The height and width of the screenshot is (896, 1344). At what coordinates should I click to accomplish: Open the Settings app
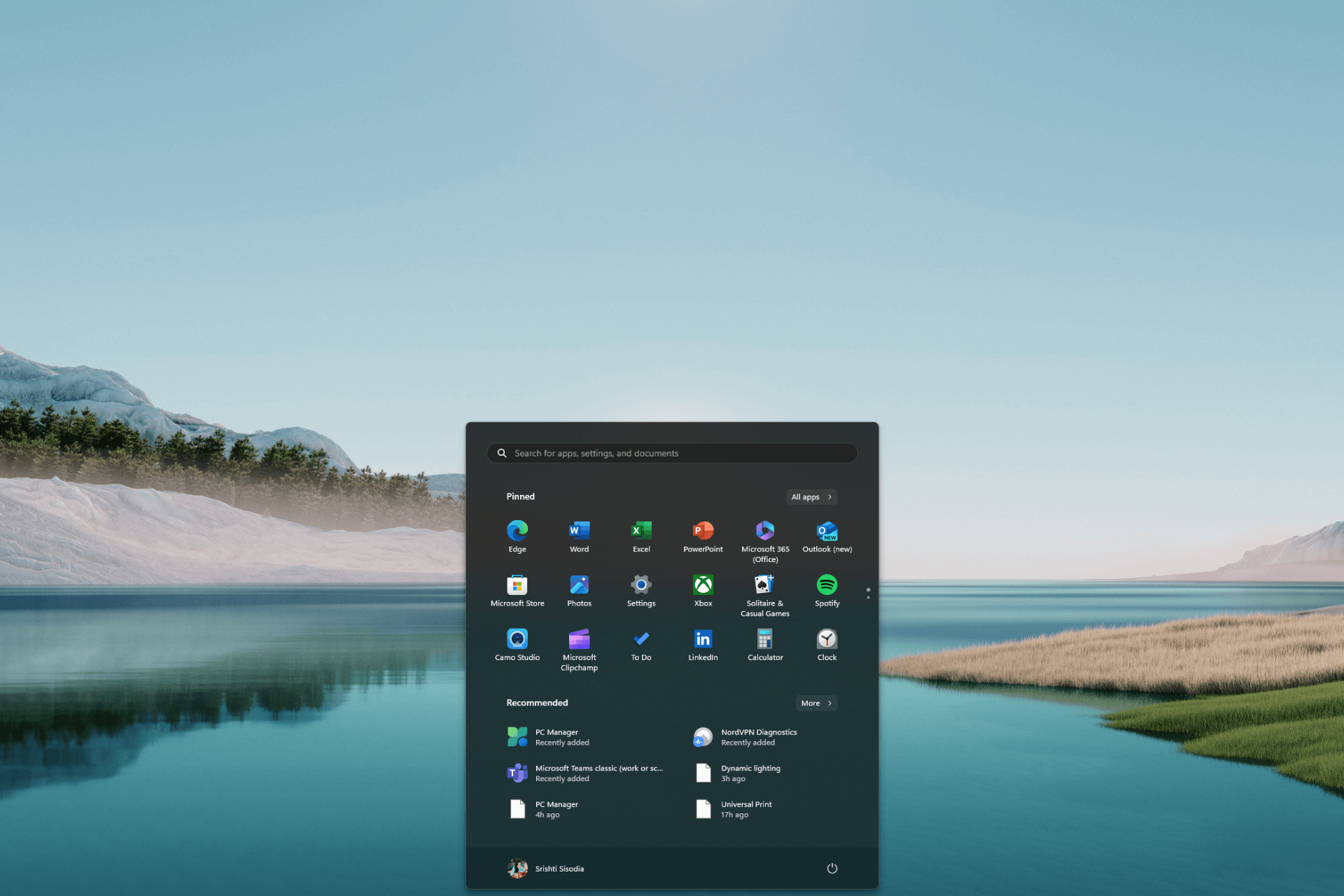pyautogui.click(x=641, y=591)
